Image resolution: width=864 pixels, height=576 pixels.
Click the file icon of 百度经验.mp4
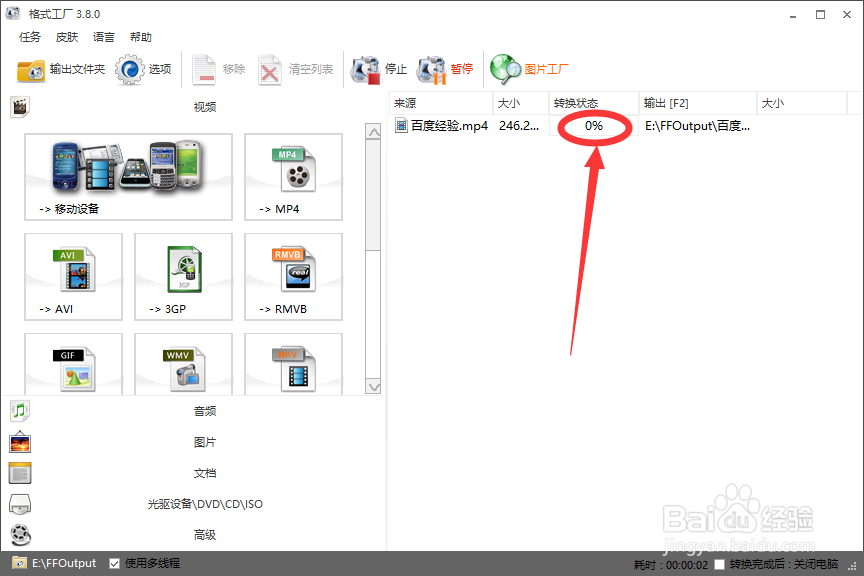tap(401, 126)
